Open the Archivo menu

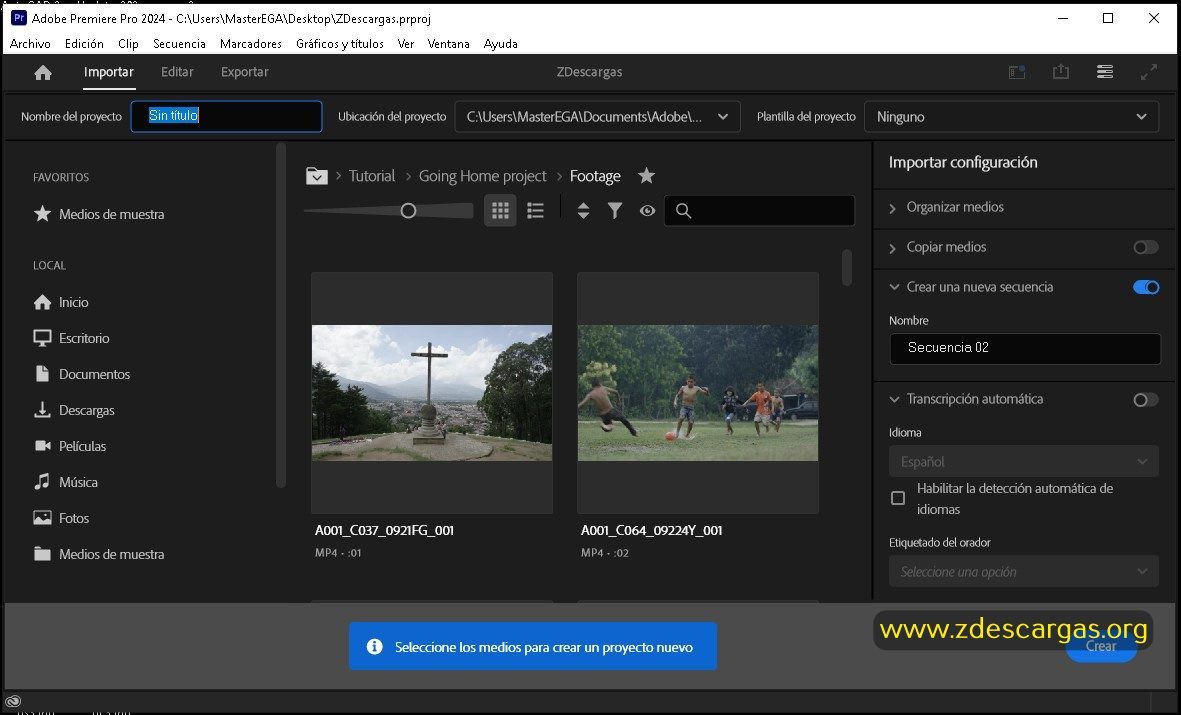(x=30, y=44)
